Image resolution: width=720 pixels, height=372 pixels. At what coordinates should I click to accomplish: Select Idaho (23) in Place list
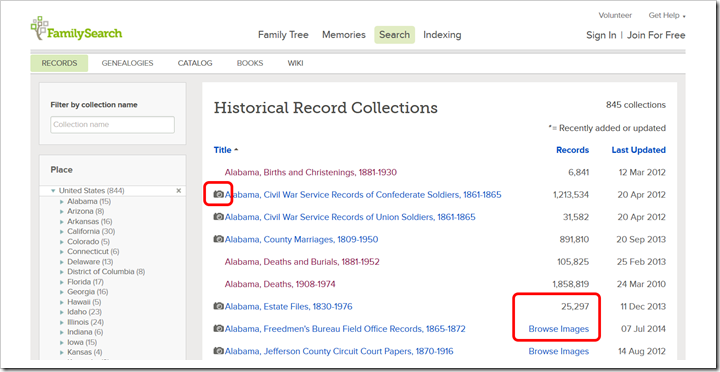(x=84, y=312)
